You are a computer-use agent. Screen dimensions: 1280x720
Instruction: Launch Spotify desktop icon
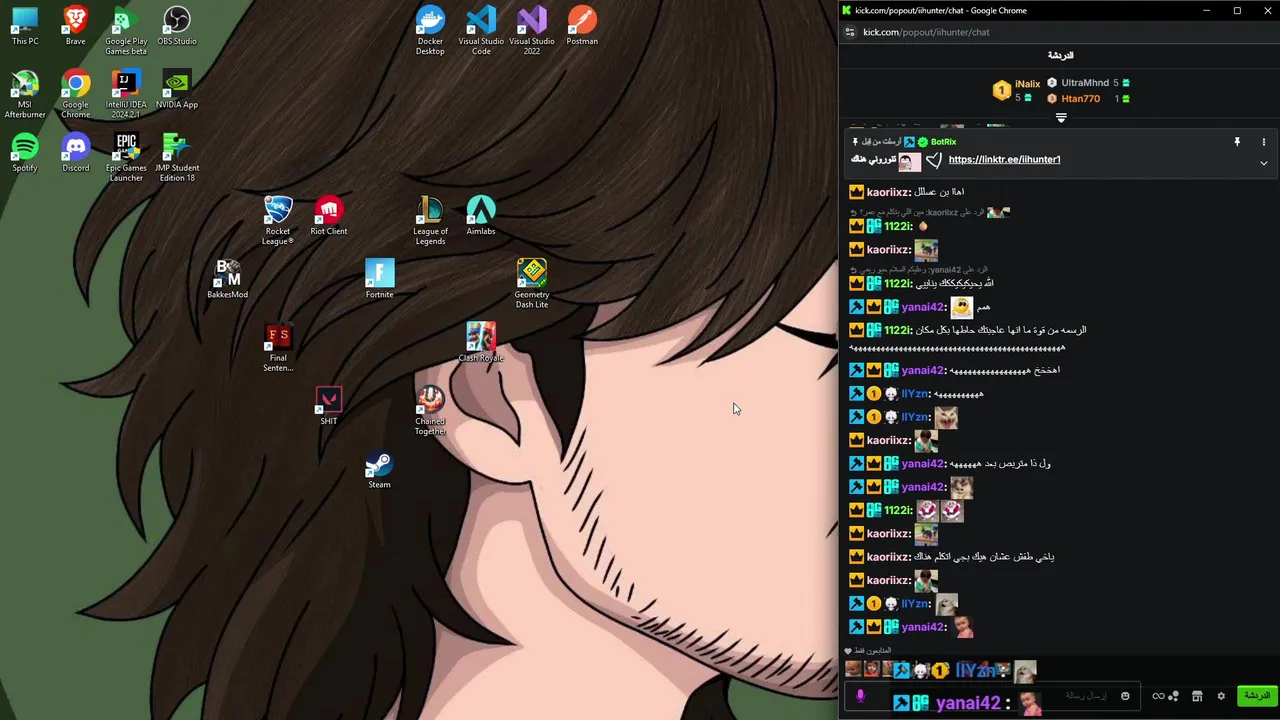point(25,152)
